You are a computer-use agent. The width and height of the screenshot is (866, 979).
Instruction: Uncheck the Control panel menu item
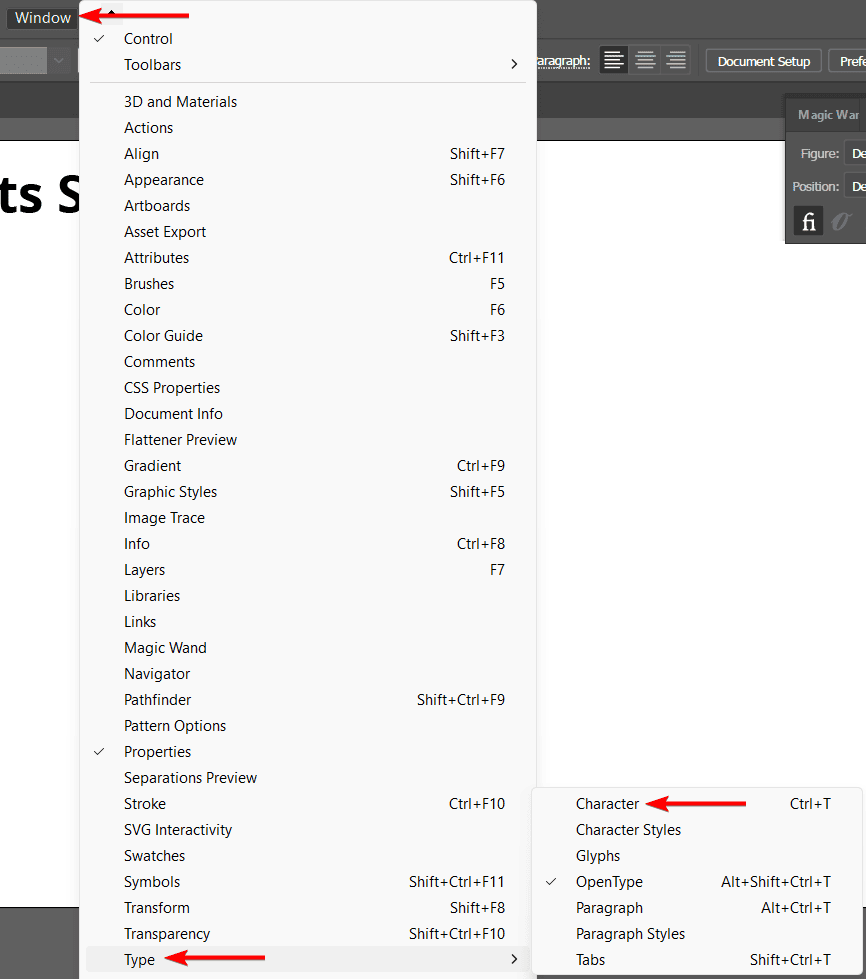(148, 39)
